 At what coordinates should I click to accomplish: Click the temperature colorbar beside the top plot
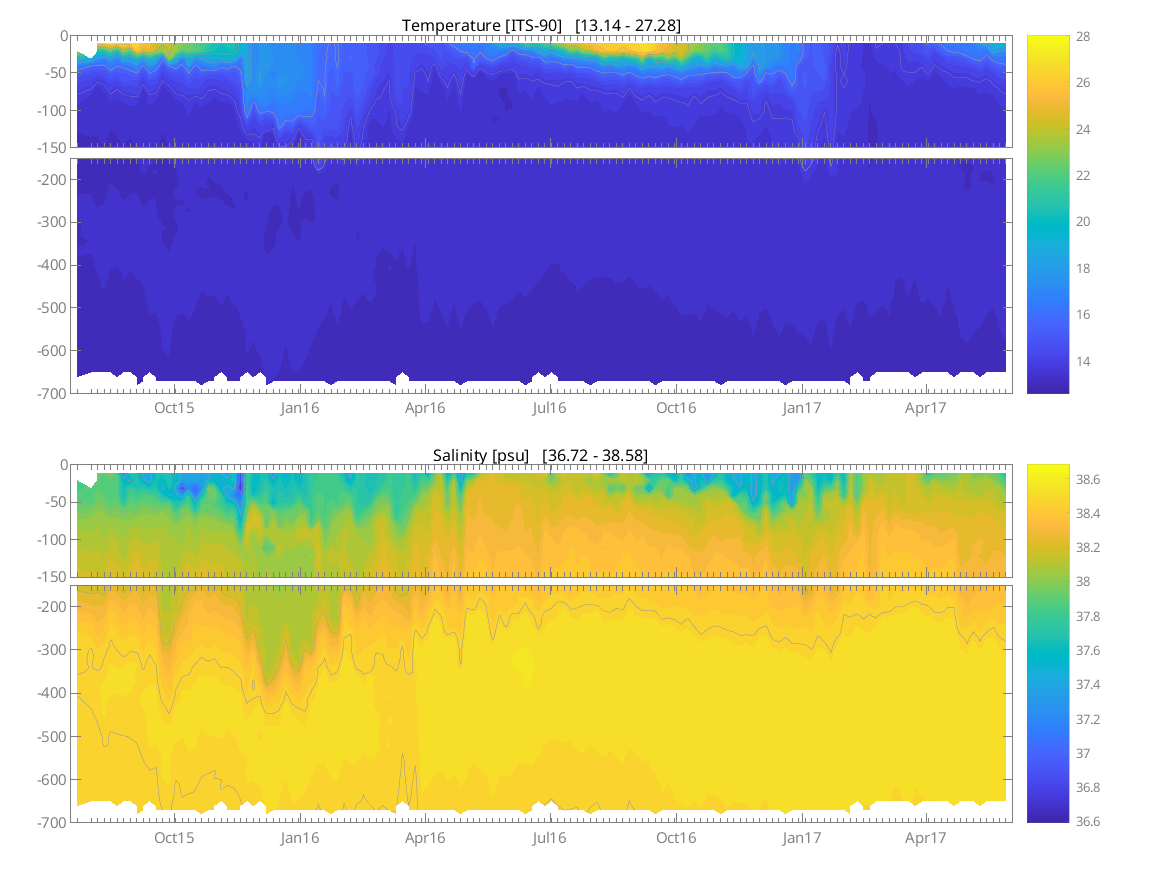click(1047, 214)
